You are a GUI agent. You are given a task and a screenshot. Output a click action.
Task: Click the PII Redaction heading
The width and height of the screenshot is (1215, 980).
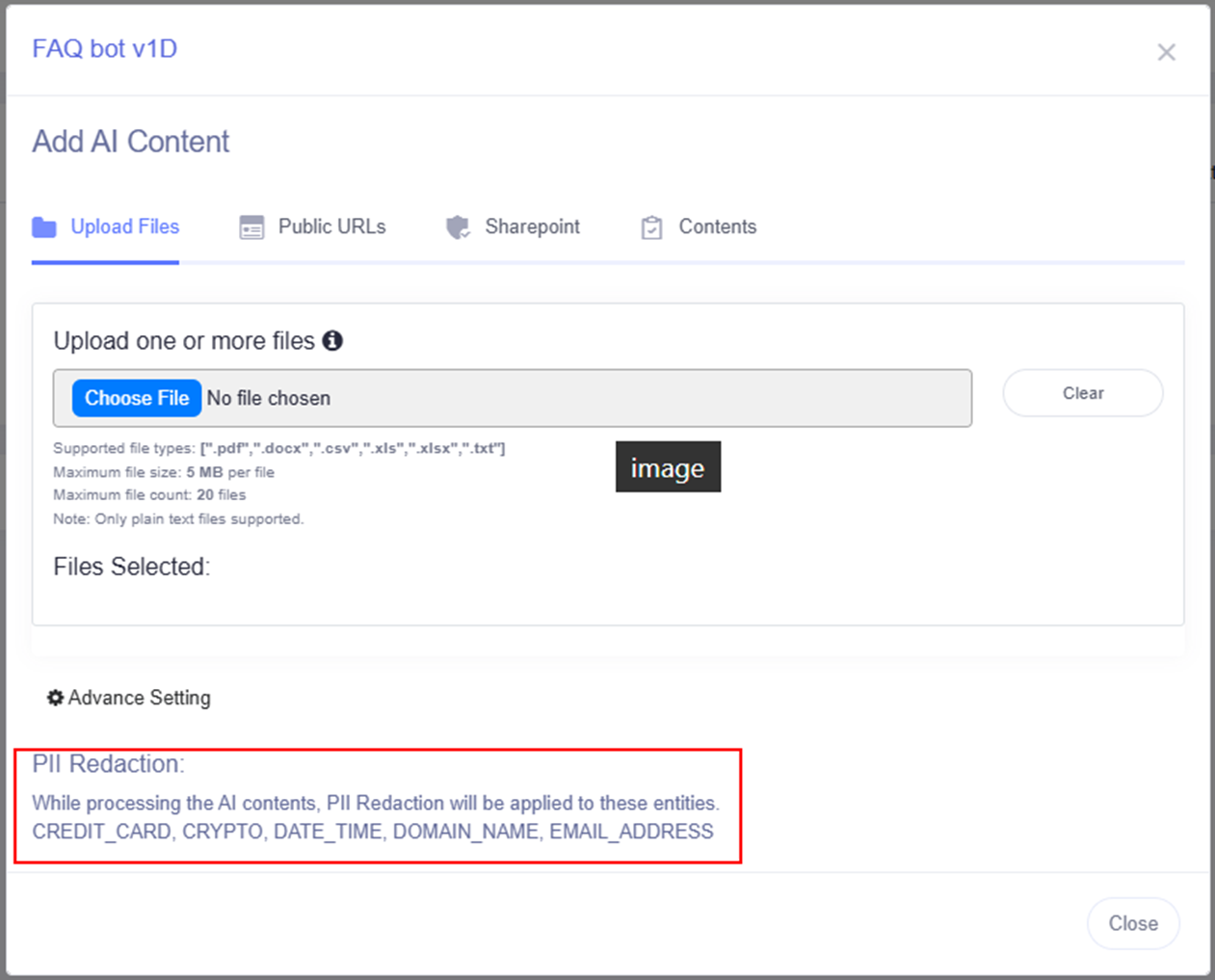108,764
